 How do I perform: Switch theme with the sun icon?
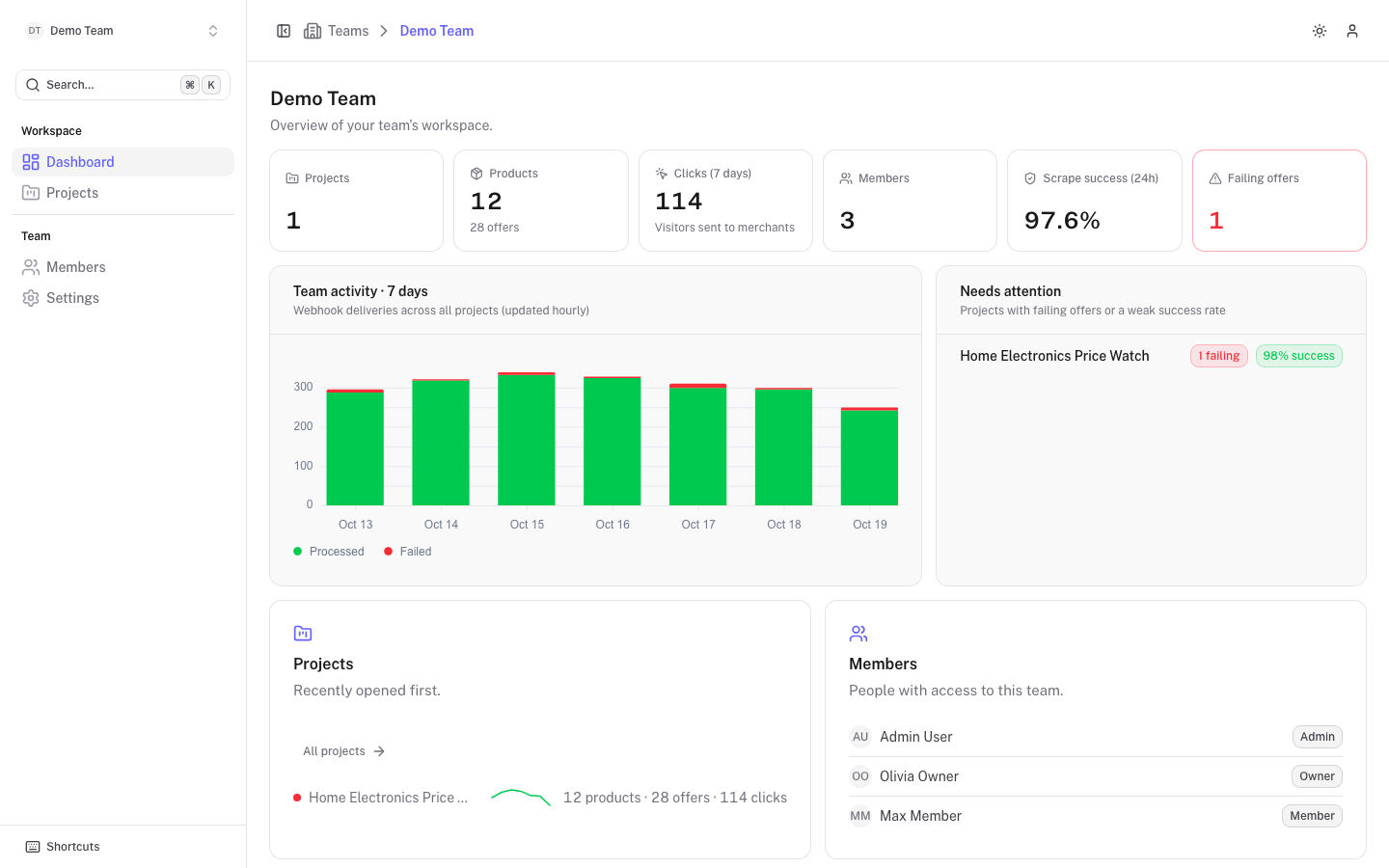[1320, 31]
